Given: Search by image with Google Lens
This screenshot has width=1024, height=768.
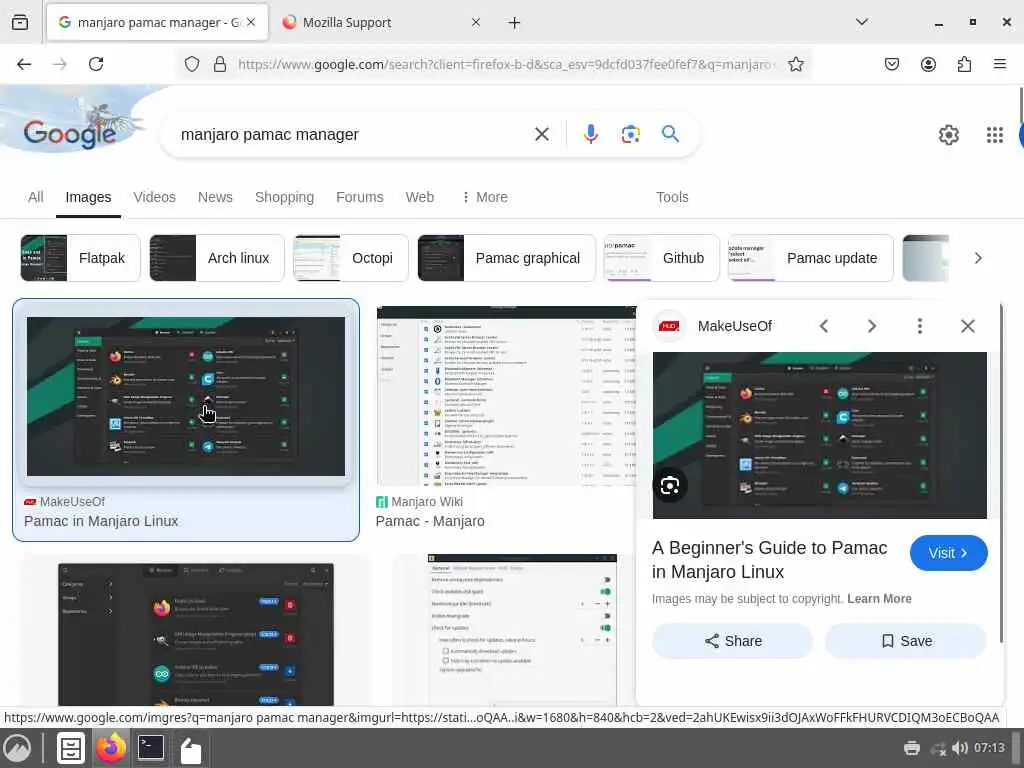Looking at the screenshot, I should (x=630, y=135).
